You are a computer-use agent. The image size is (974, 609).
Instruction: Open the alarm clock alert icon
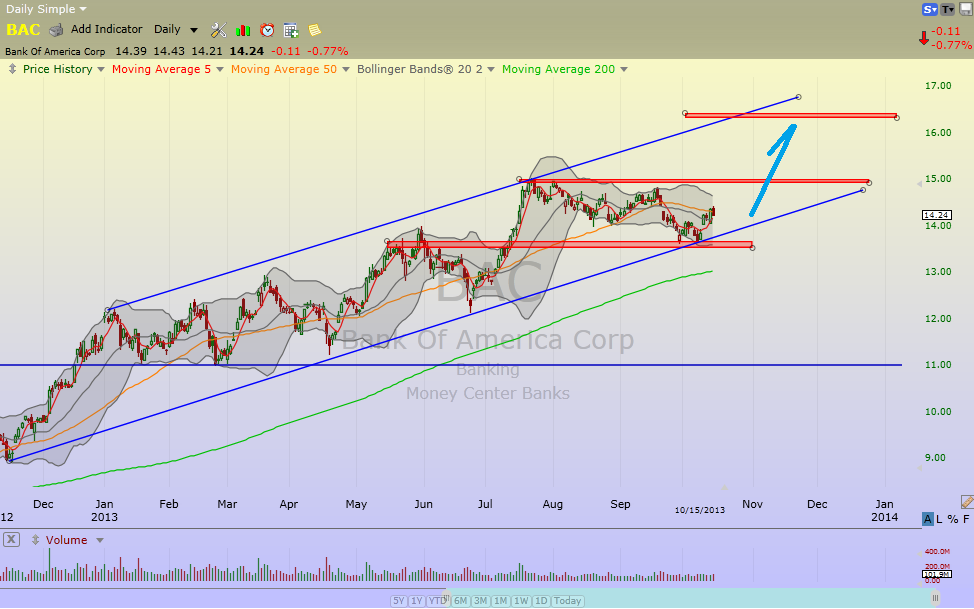pos(267,30)
